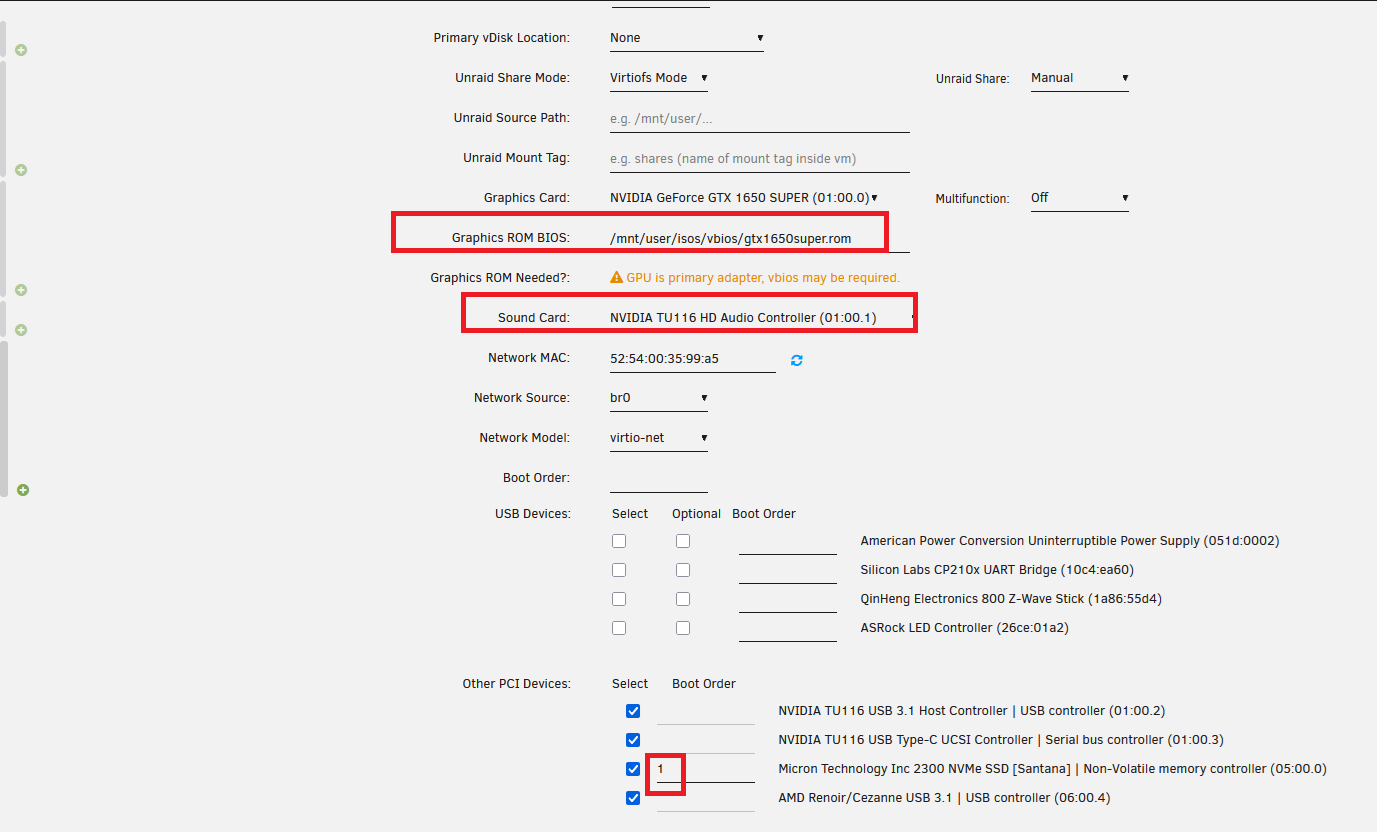The width and height of the screenshot is (1377, 832).
Task: Select checkbox for QinHeng 800 Z-Wave Stick
Action: click(x=619, y=599)
